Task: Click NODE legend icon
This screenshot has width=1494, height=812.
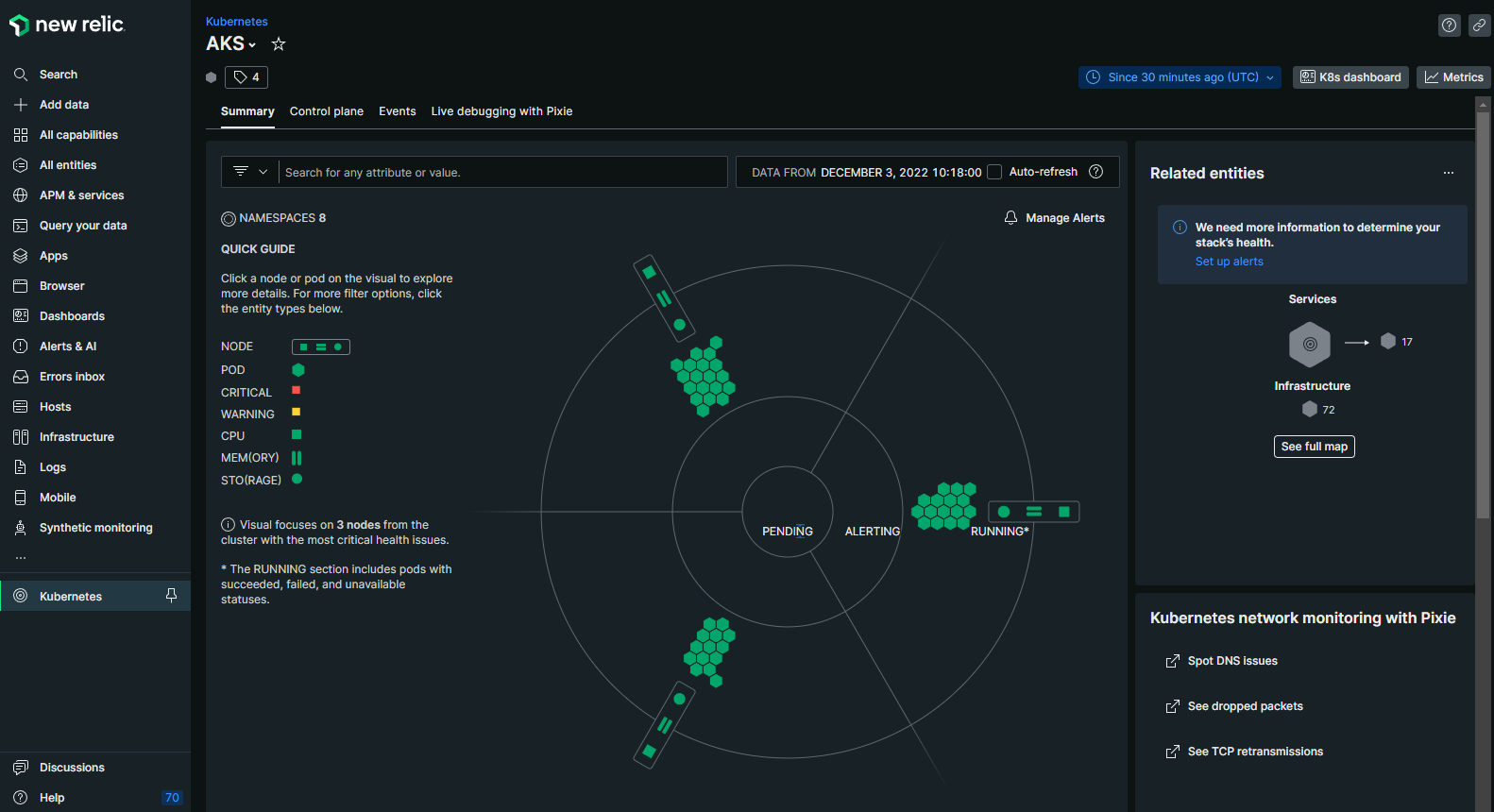Action: coord(321,347)
